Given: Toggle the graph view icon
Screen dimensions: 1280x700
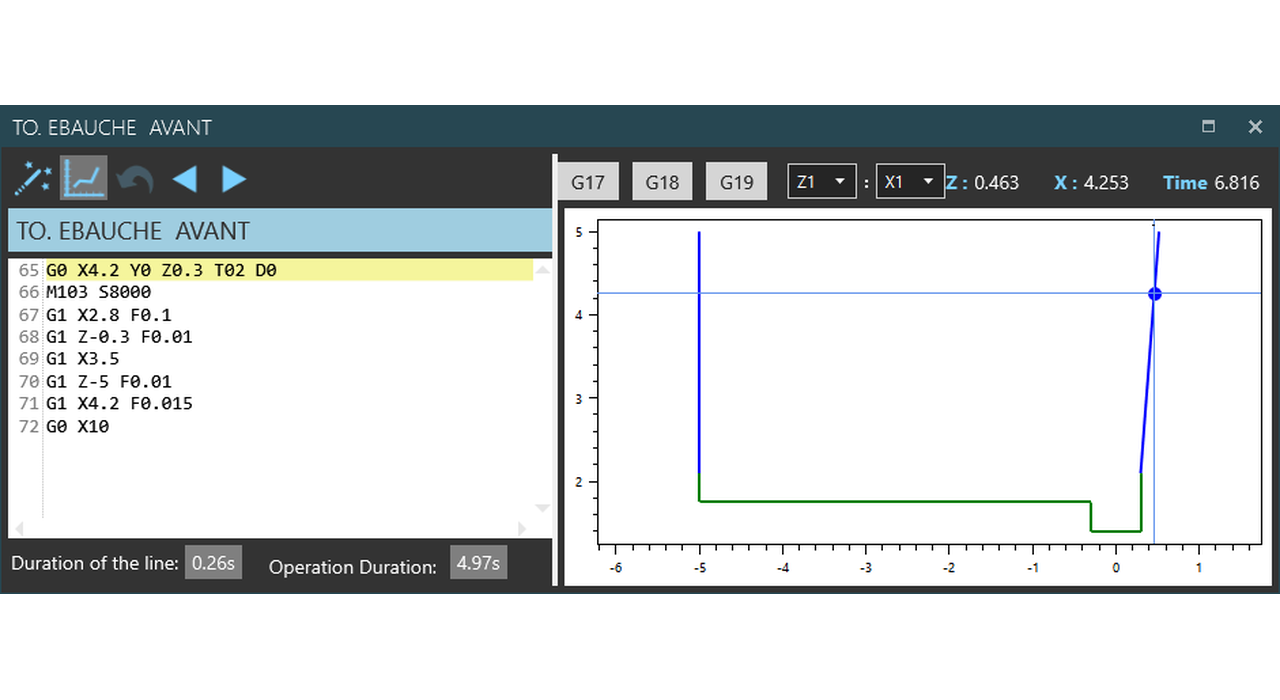Looking at the screenshot, I should pos(83,179).
